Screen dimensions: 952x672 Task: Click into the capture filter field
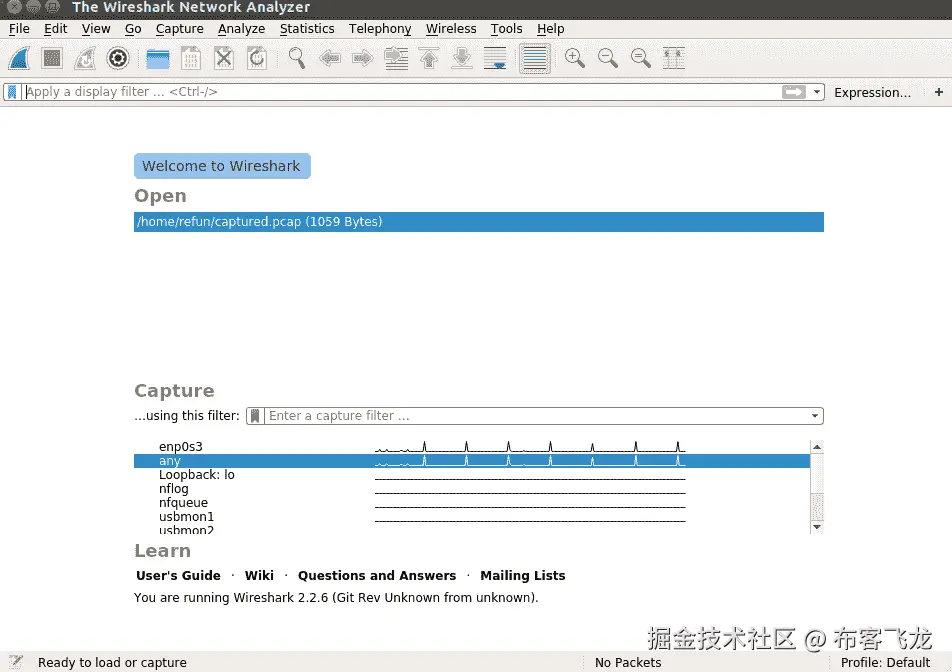(536, 416)
